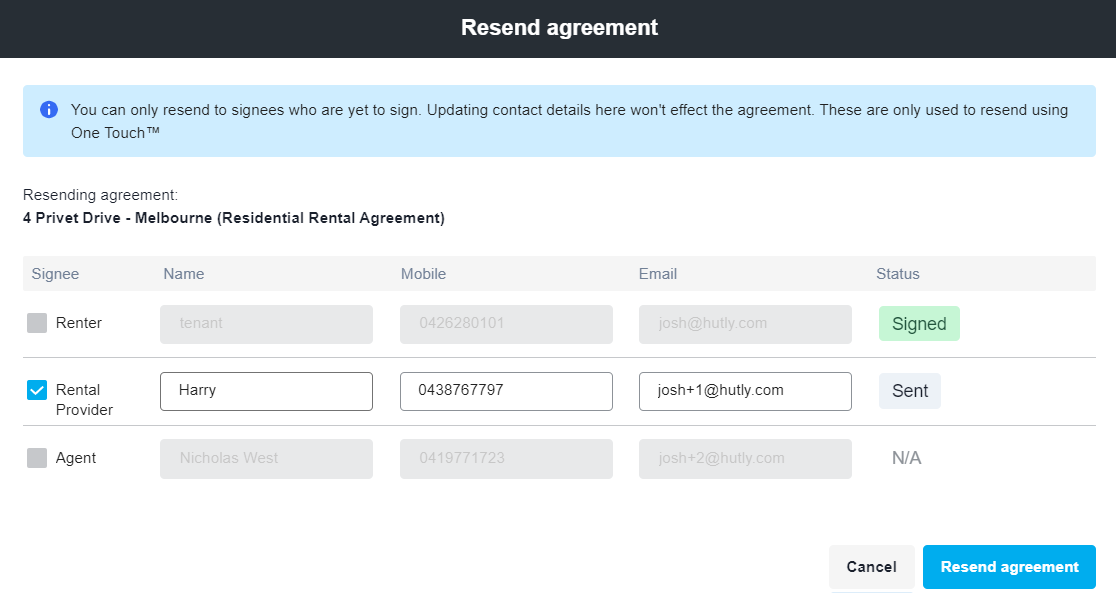
Task: Click the Agent name Nicholas West field
Action: 266,458
